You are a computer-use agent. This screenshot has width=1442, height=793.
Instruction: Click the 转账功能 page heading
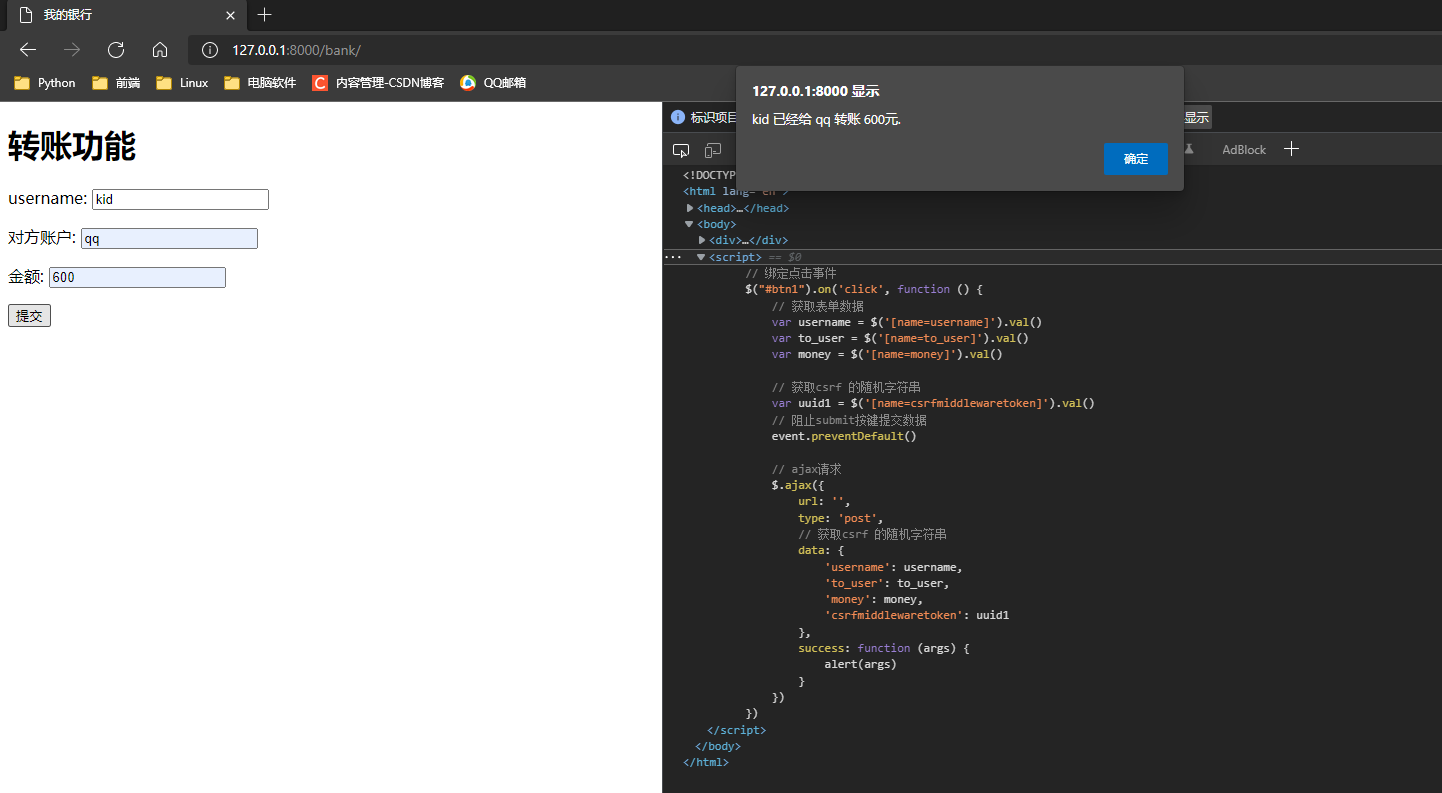(72, 147)
